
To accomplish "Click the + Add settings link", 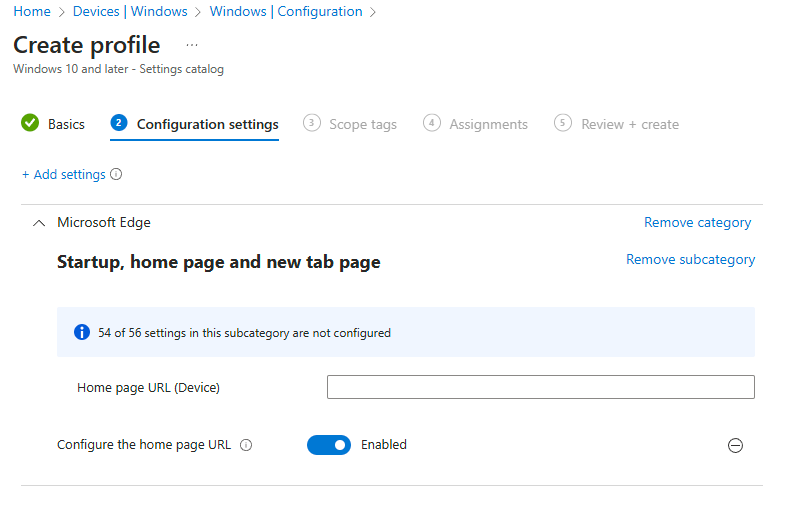I will pos(63,174).
